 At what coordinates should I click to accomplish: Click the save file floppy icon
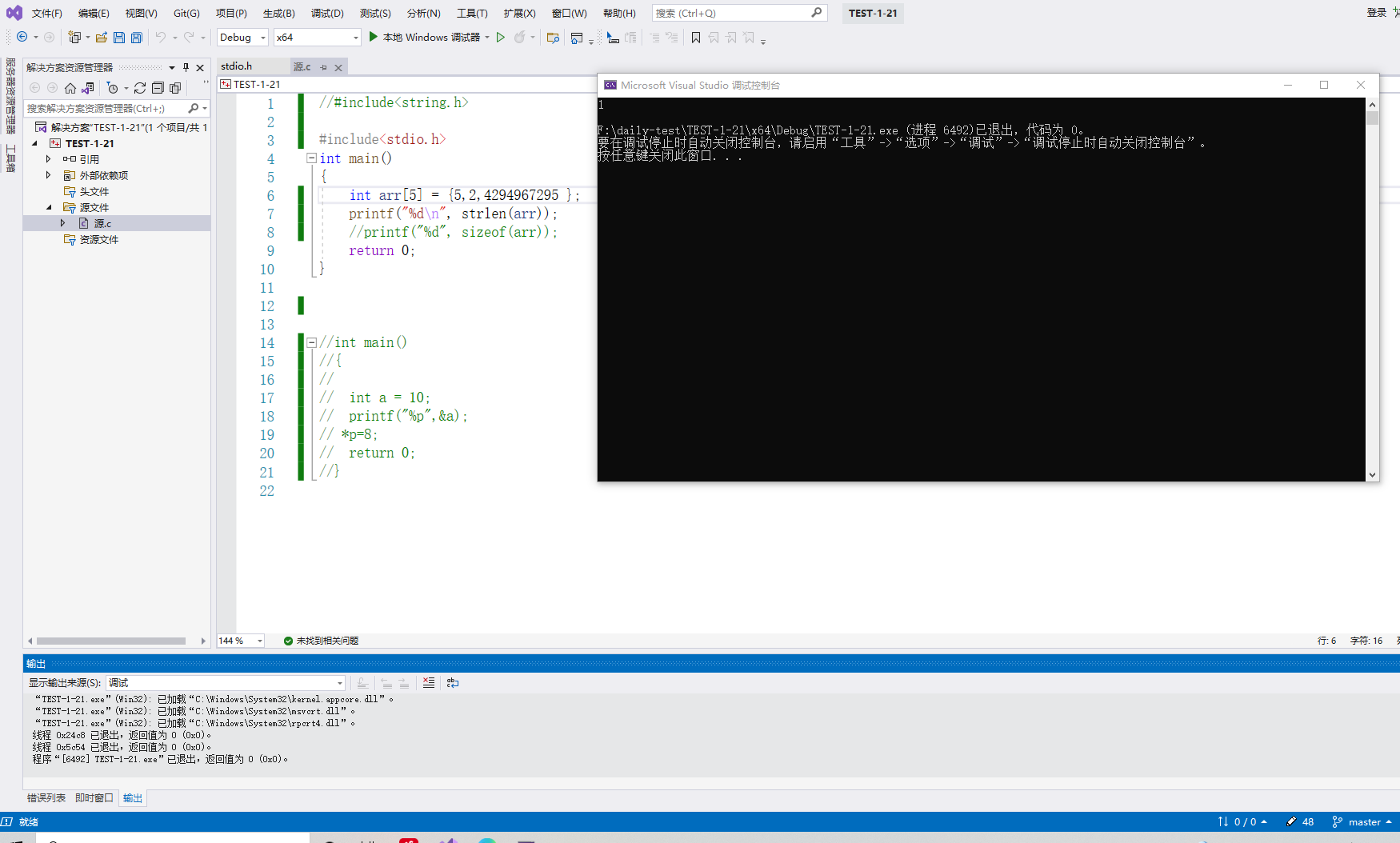pos(119,37)
